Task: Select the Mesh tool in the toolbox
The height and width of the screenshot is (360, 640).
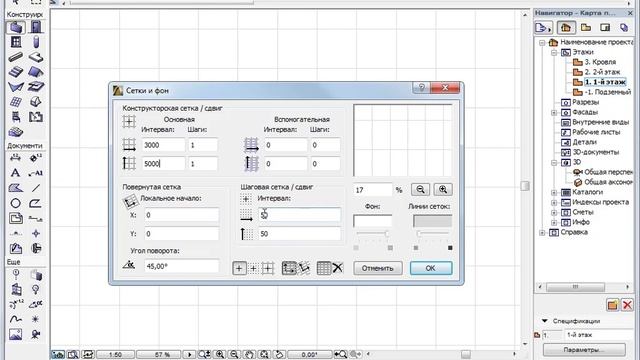Action: click(16, 132)
